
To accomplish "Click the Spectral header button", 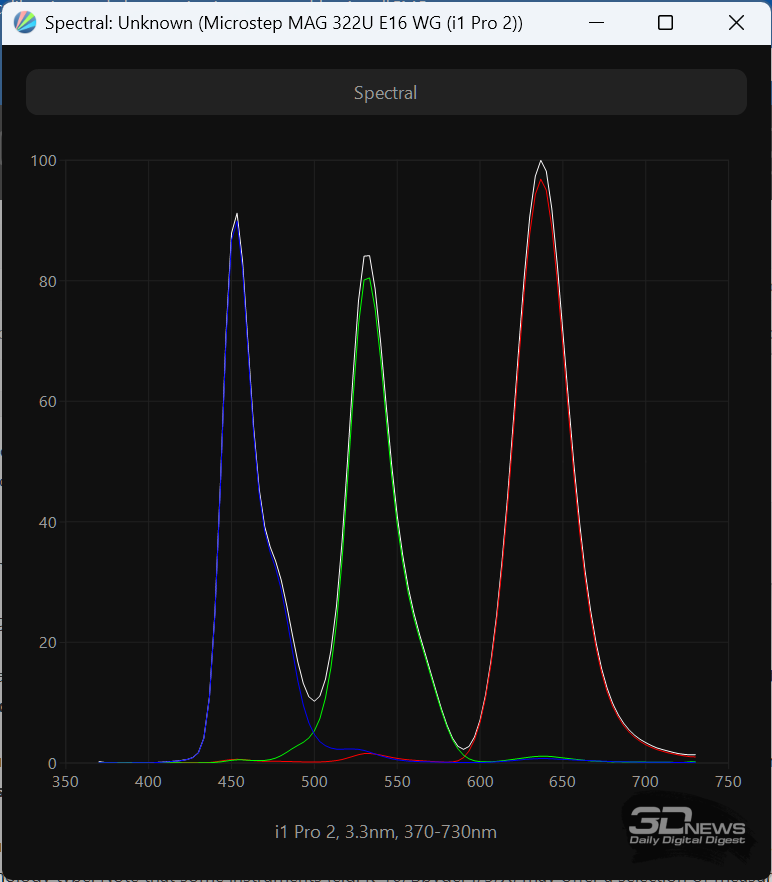I will pos(386,92).
